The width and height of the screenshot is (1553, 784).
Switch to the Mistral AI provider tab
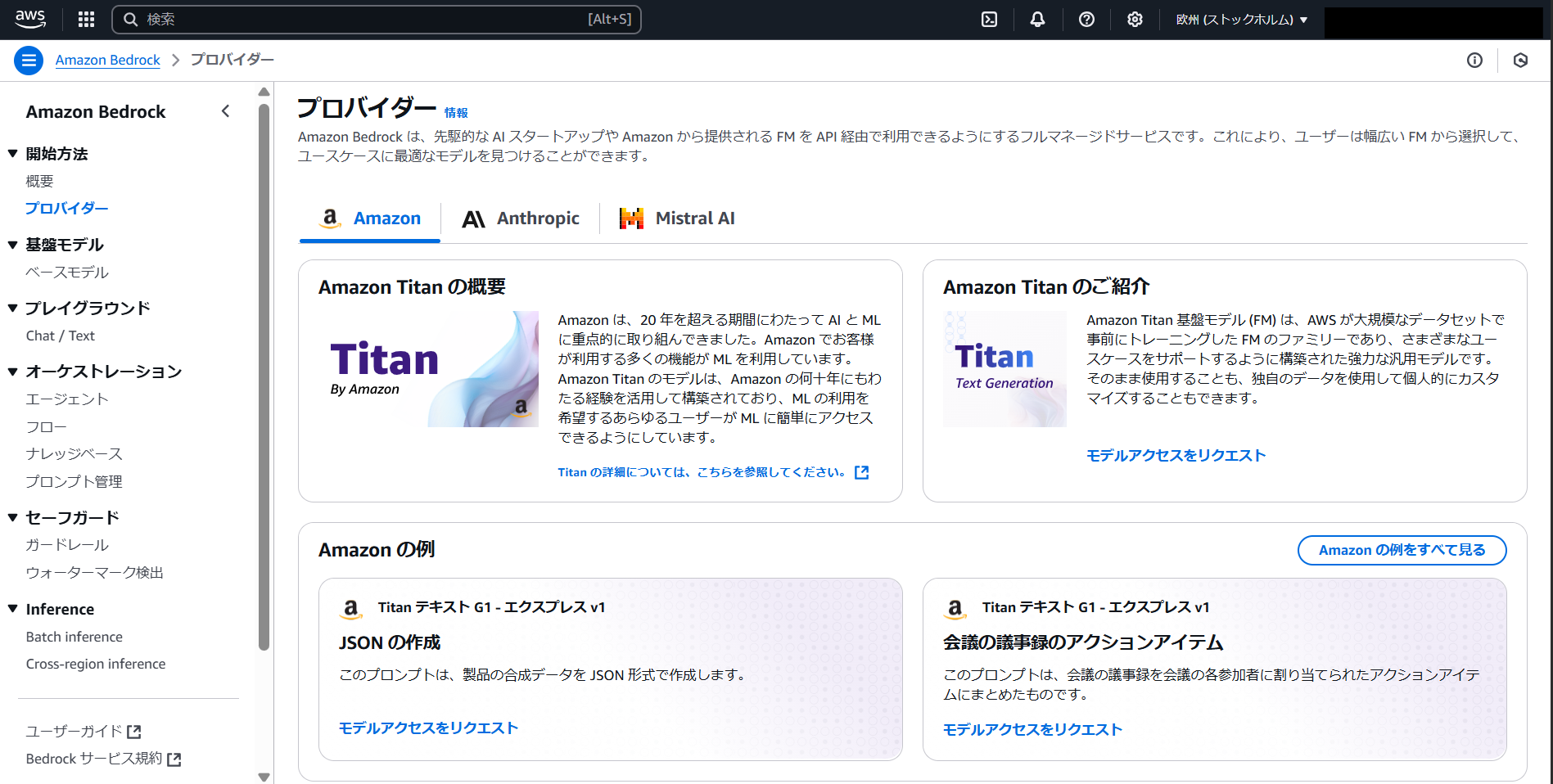click(677, 219)
